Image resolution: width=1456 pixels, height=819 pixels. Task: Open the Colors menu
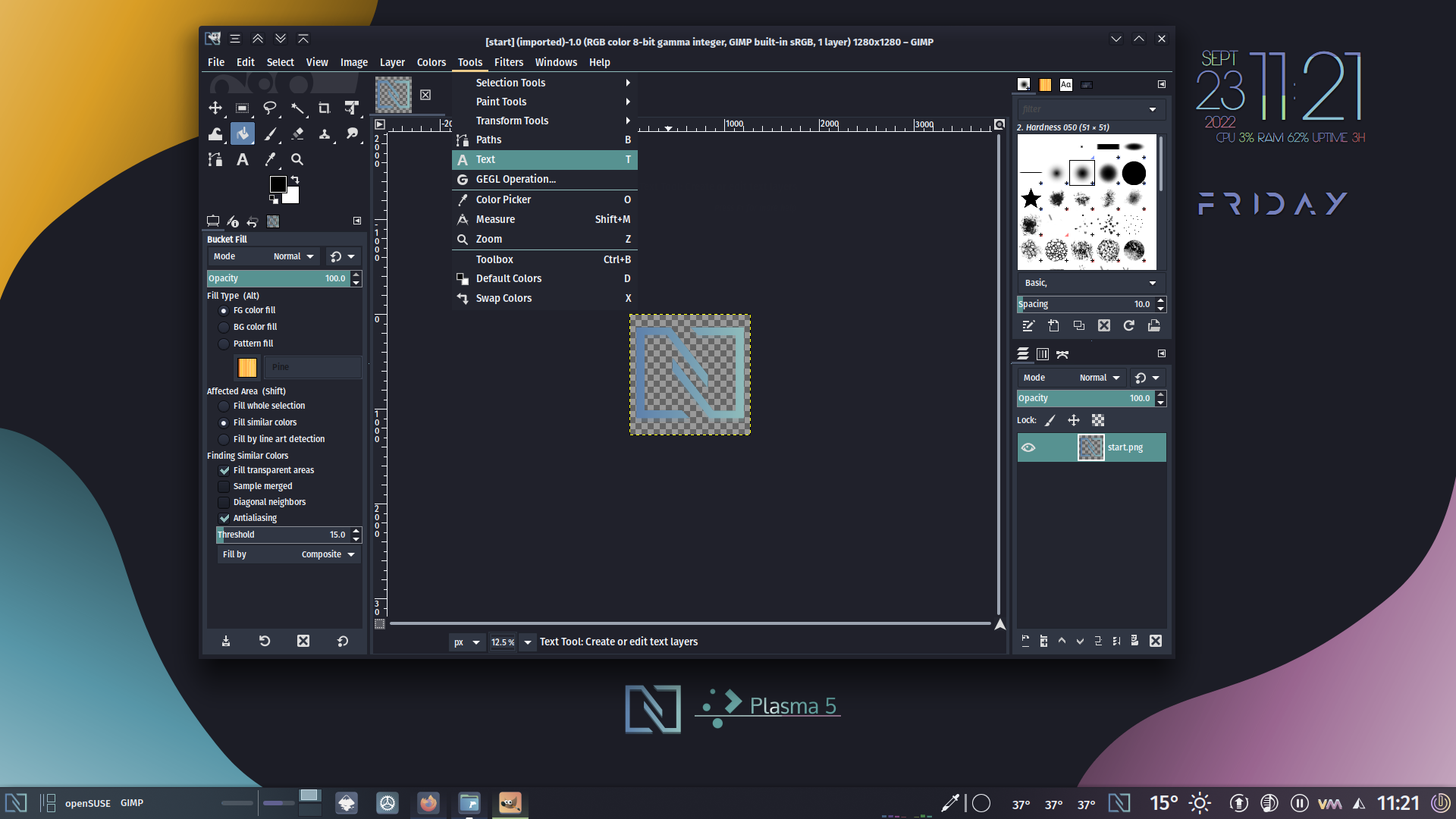431,62
